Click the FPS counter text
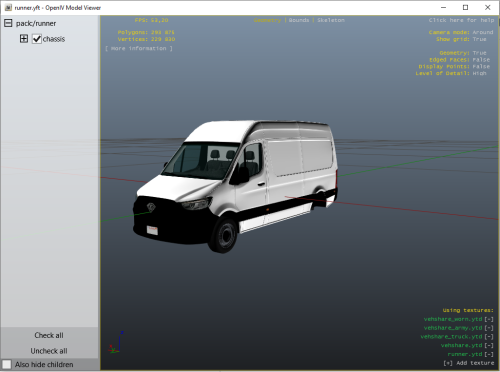The width and height of the screenshot is (500, 372). [151, 20]
